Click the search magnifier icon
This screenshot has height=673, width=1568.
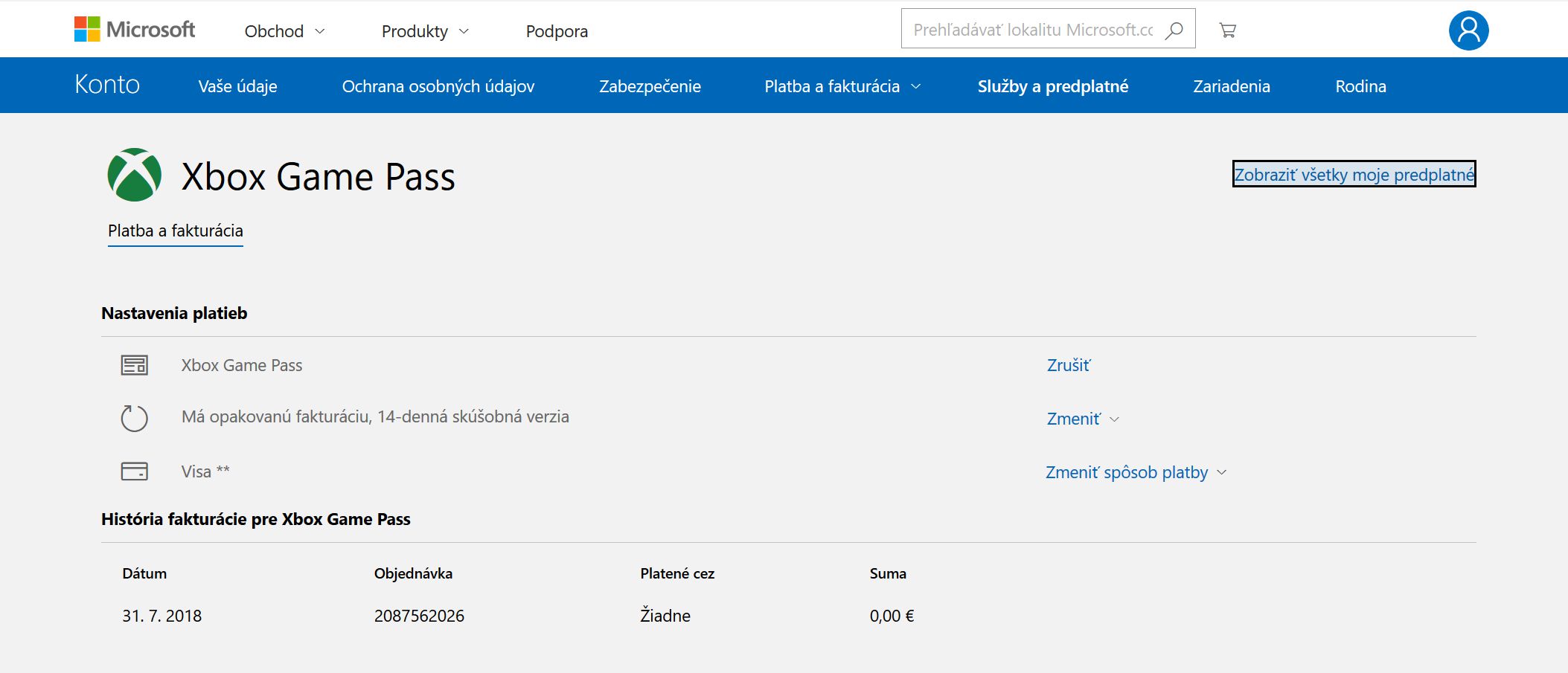pyautogui.click(x=1174, y=30)
